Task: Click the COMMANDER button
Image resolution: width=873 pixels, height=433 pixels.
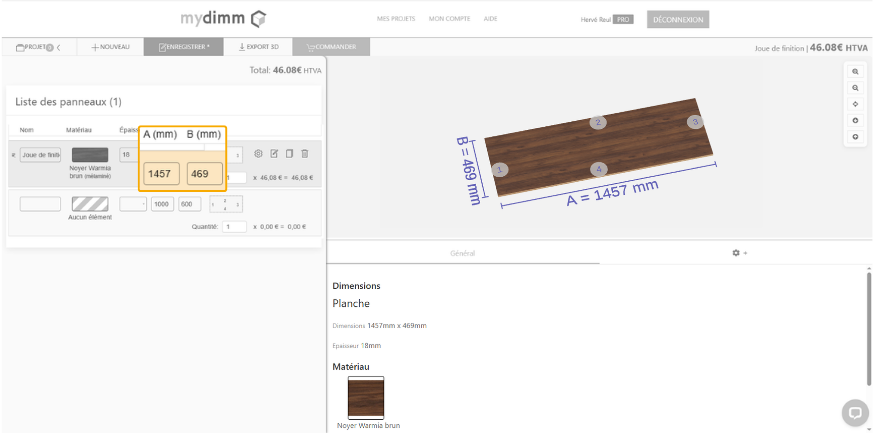Action: click(331, 47)
